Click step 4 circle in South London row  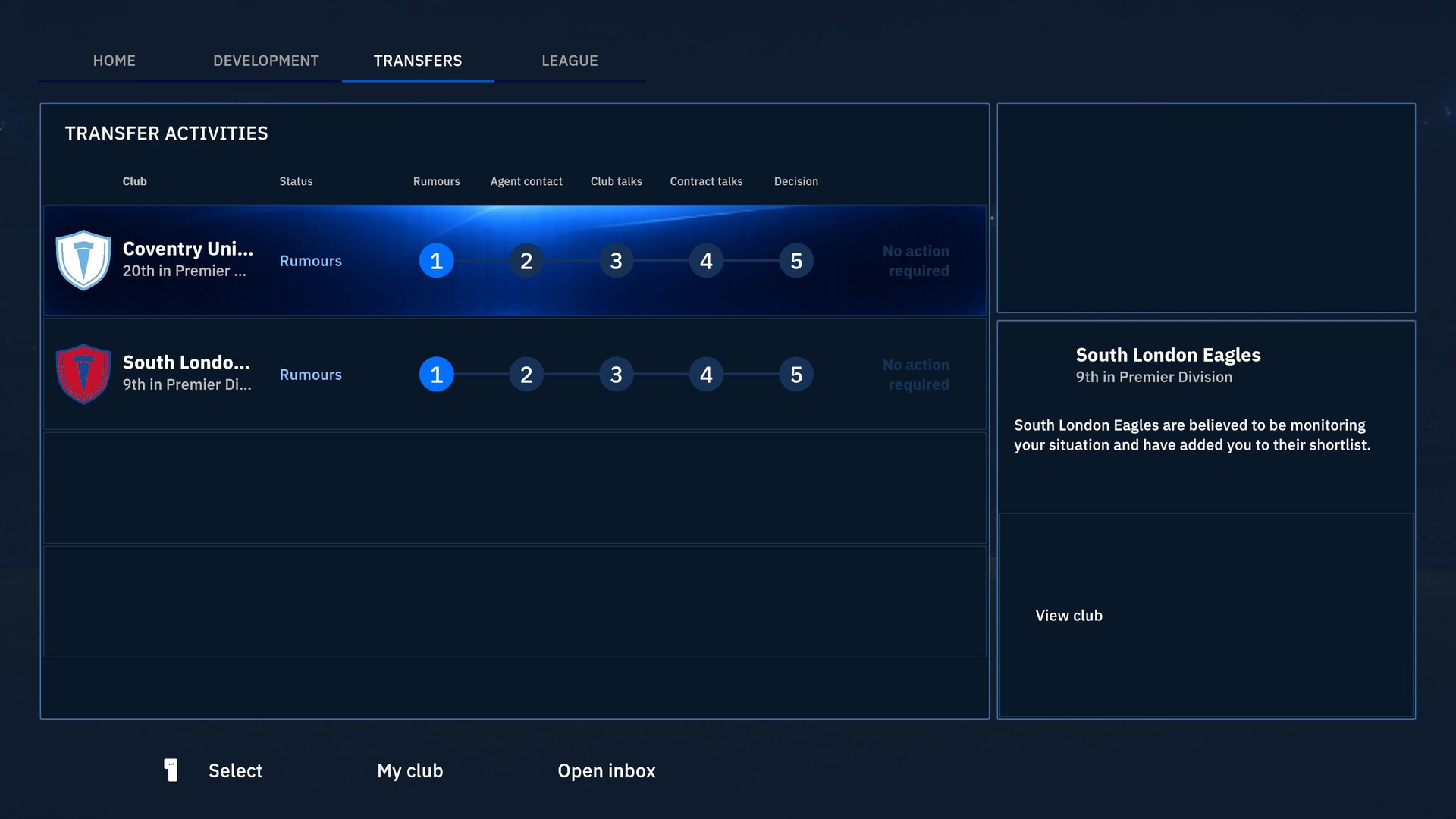pos(706,375)
